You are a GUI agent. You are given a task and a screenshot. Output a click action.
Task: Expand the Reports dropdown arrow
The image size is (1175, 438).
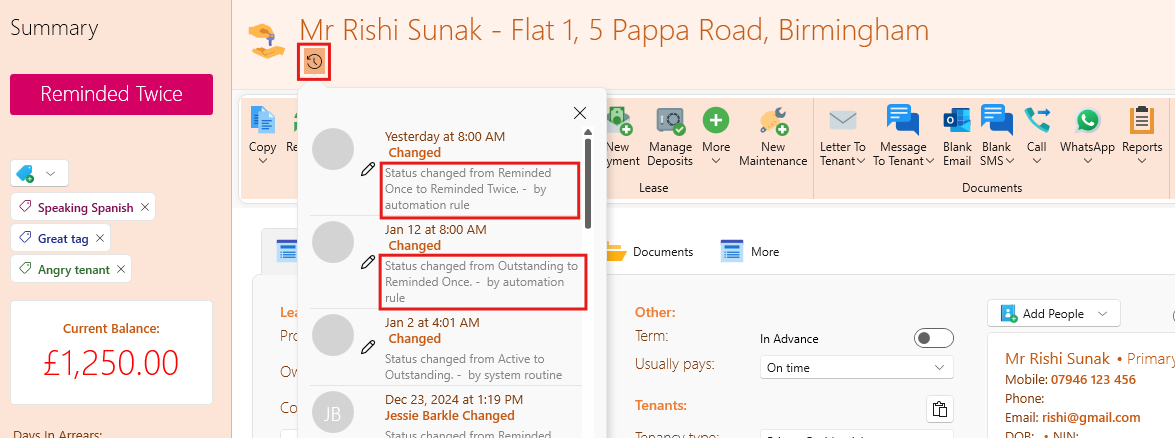coord(1142,160)
